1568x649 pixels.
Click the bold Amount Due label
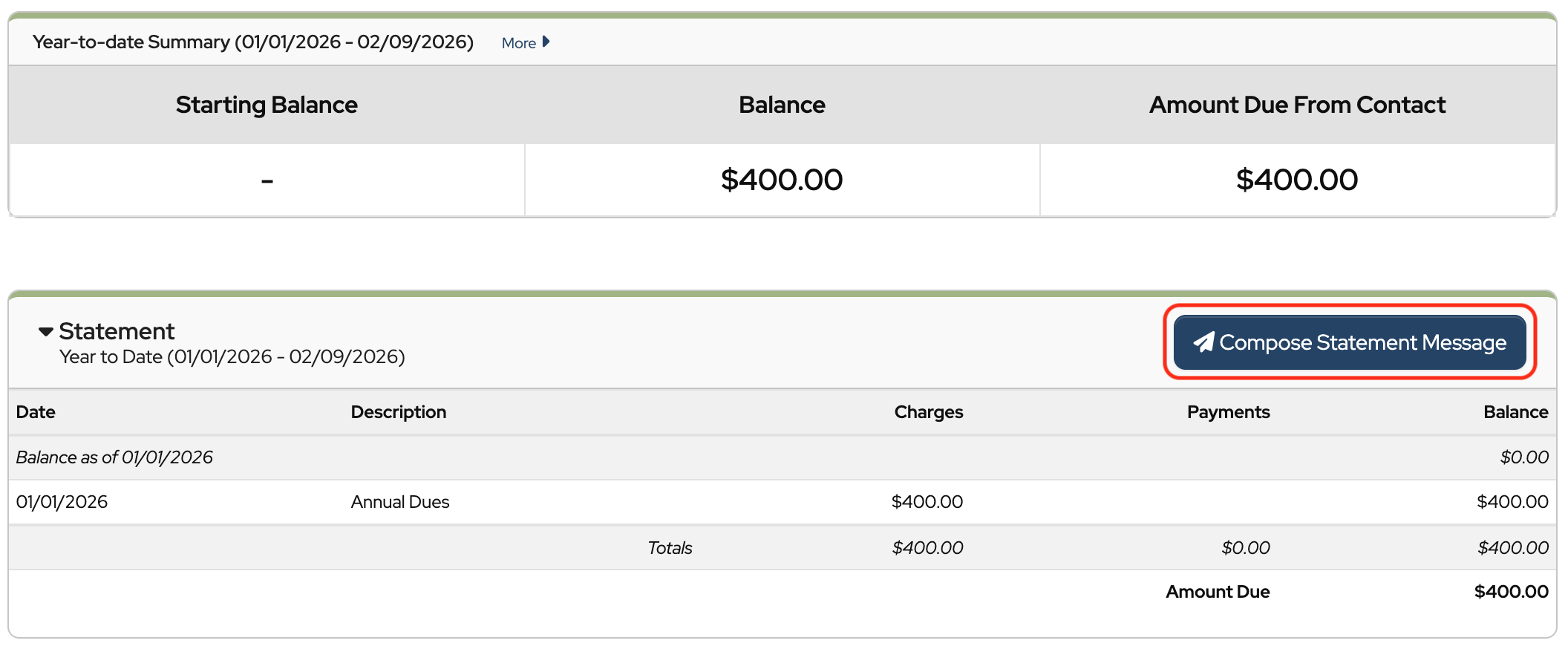tap(1218, 592)
